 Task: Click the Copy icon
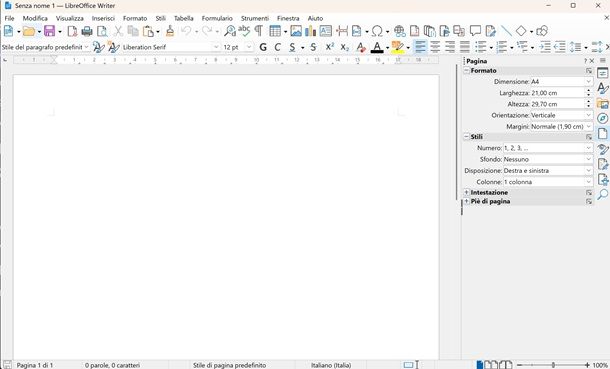(133, 31)
